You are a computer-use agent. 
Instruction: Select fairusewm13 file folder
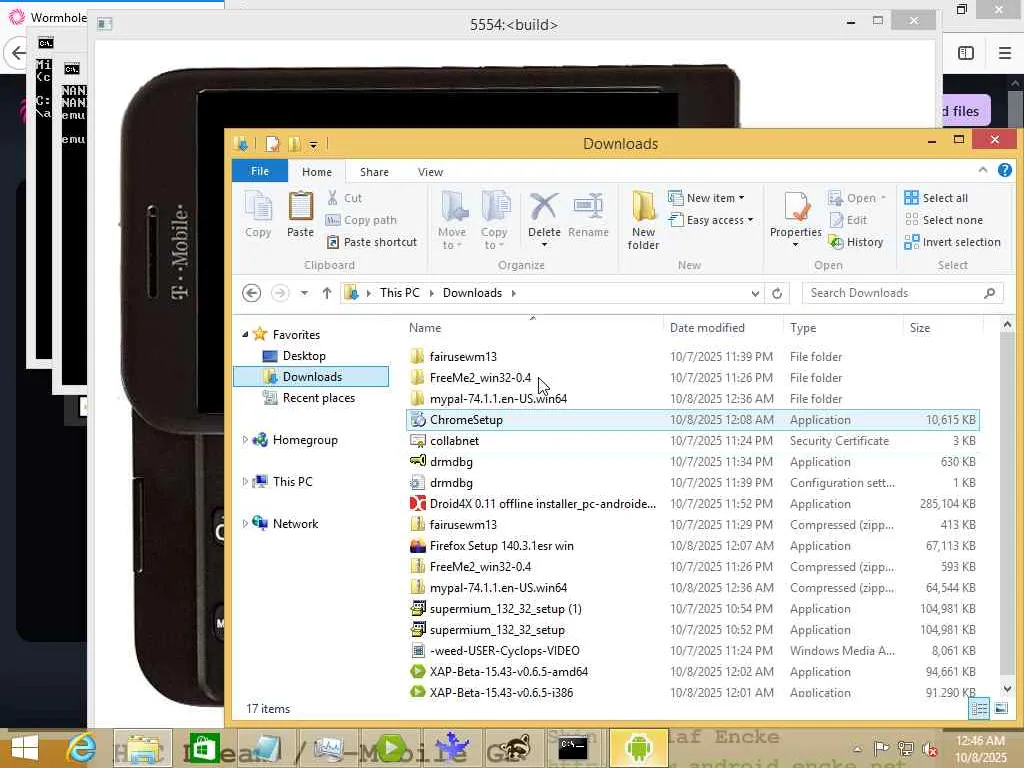pos(692,357)
